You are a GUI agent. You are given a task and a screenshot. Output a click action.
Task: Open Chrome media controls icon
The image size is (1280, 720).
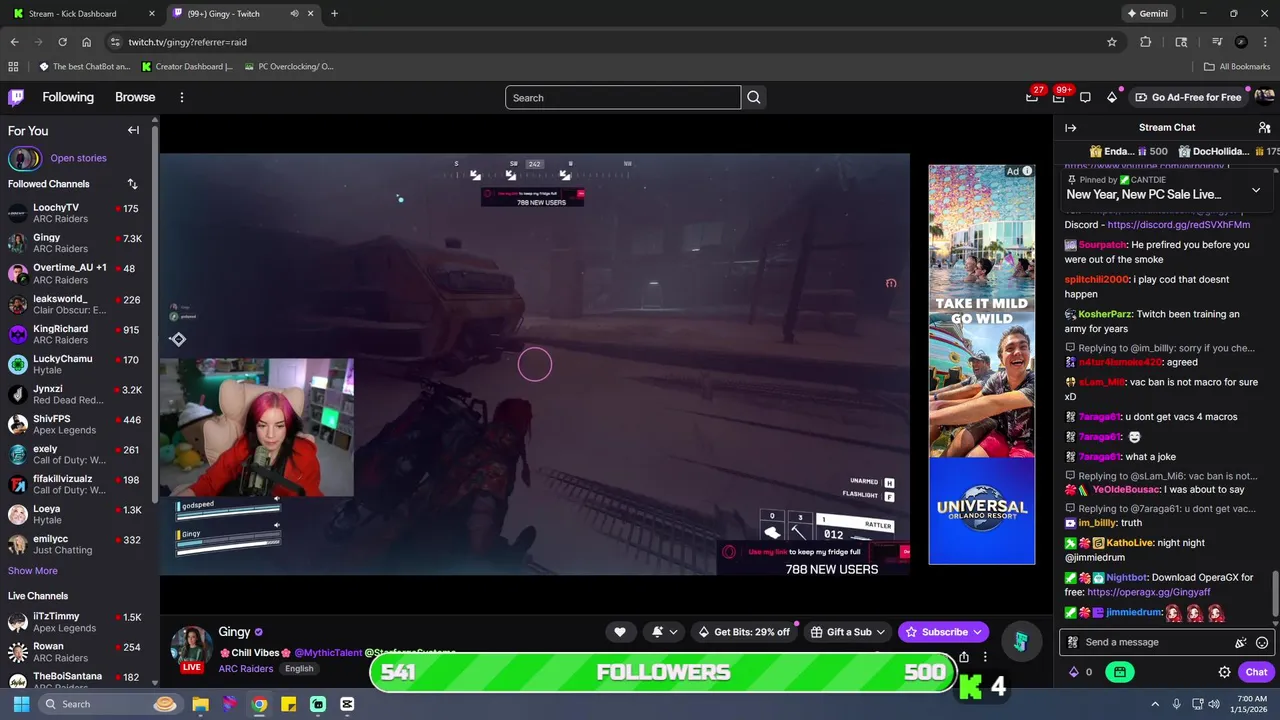tap(1216, 42)
